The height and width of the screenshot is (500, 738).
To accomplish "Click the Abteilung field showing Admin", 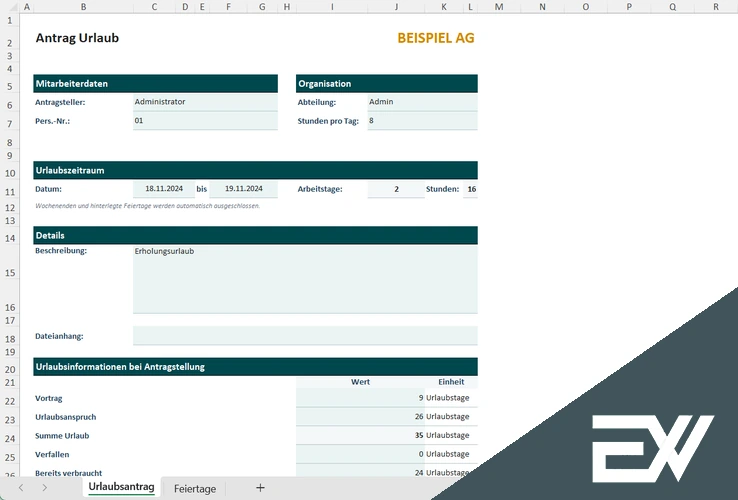I will click(421, 102).
